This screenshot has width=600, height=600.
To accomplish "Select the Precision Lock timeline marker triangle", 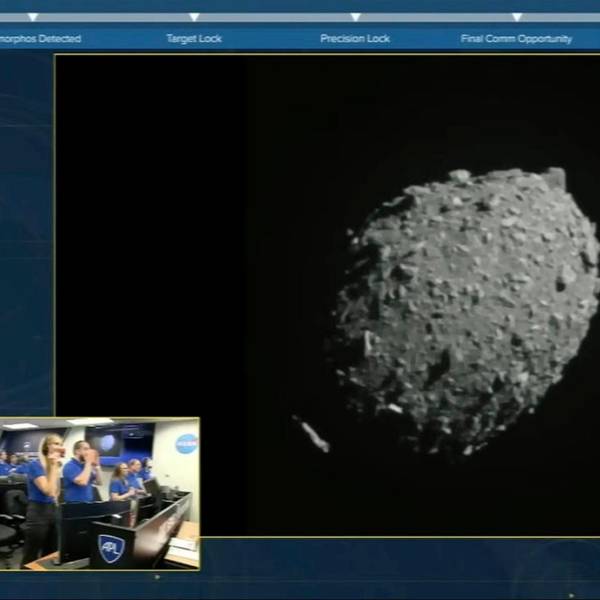I will click(x=355, y=17).
